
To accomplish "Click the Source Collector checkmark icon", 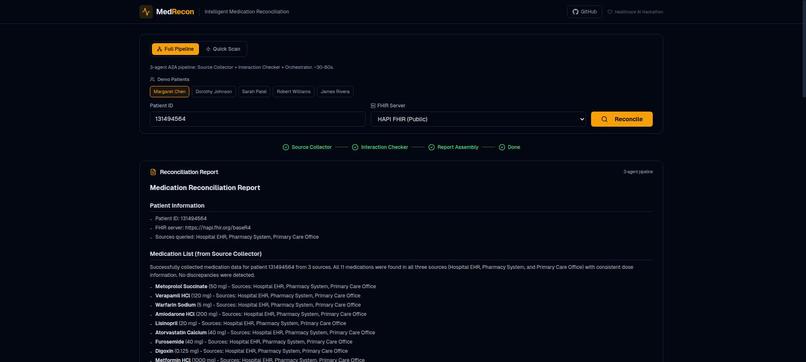I will pos(286,147).
